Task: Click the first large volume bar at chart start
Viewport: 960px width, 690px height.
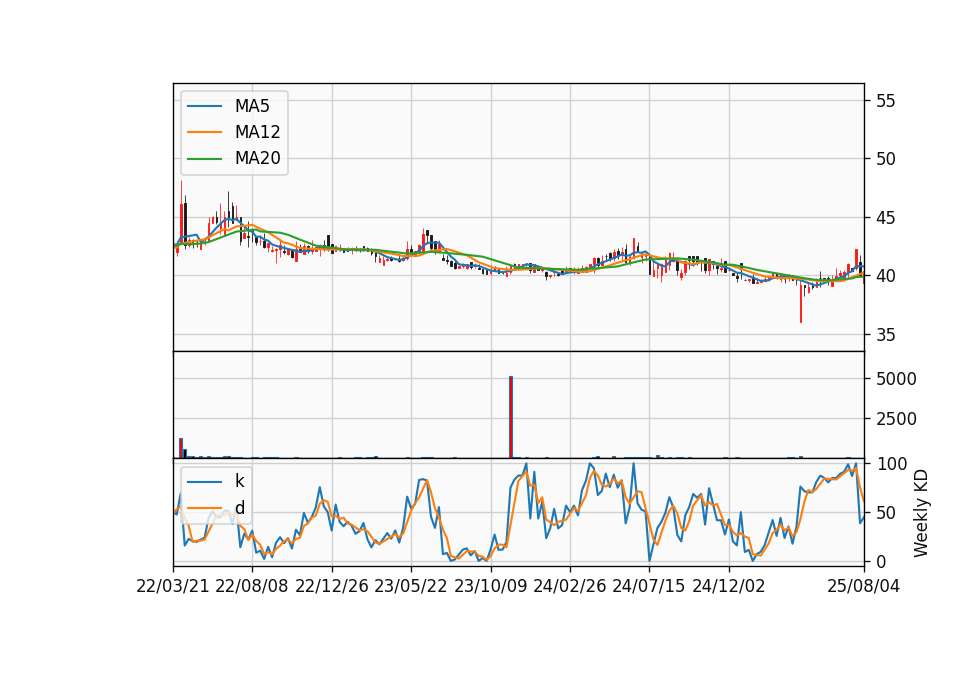Action: click(x=181, y=448)
